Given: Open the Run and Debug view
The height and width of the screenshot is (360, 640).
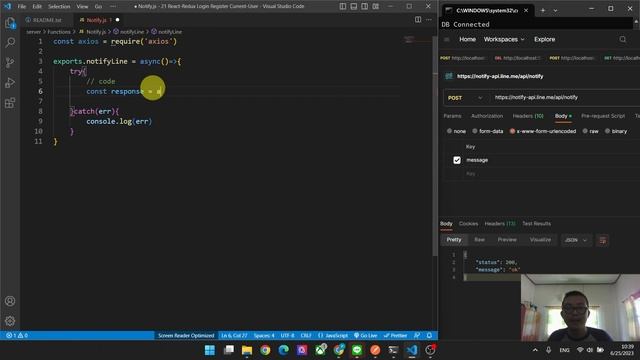Looking at the screenshot, I should pos(10,82).
